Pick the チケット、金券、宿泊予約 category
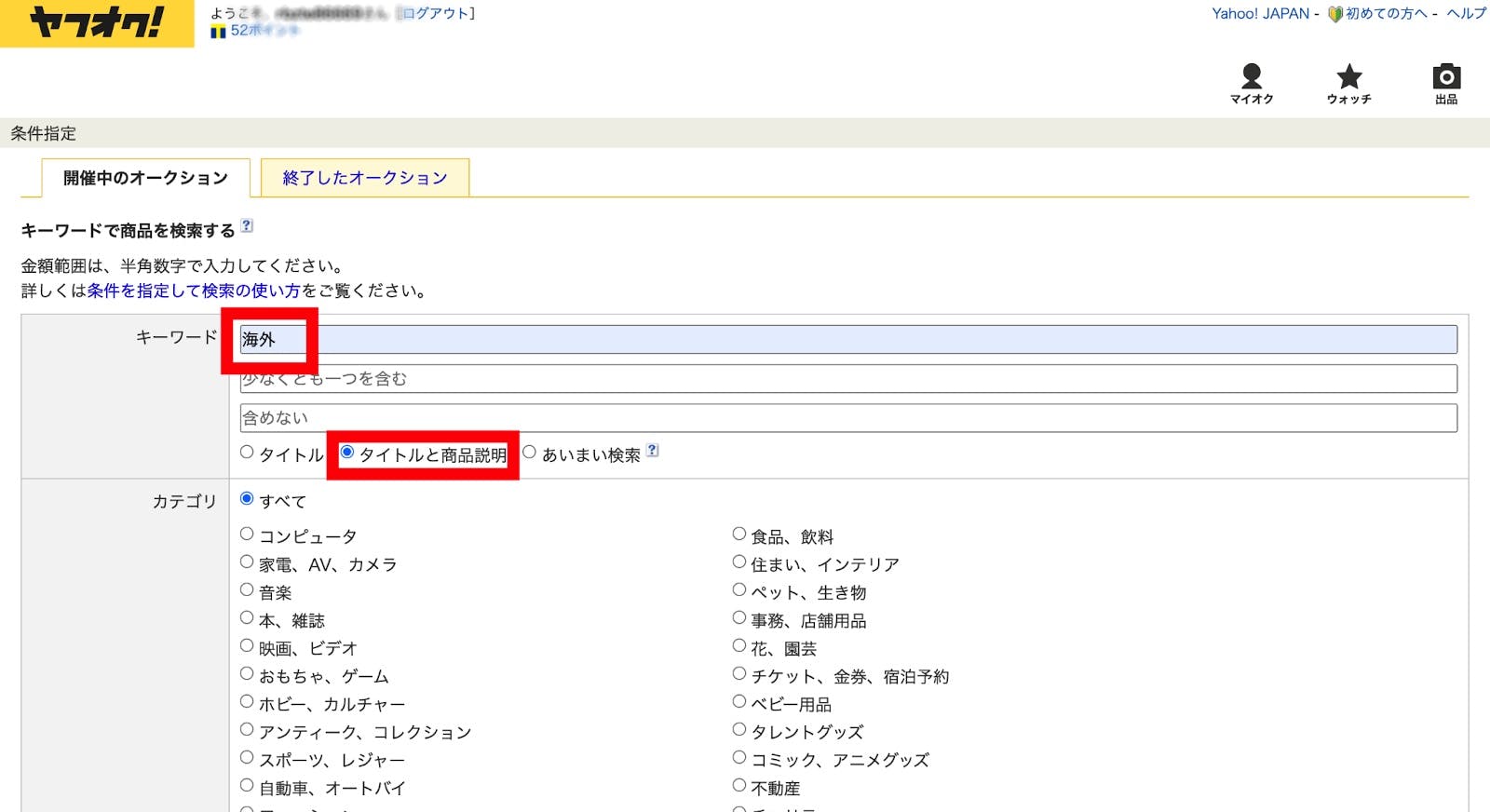This screenshot has width=1490, height=812. [739, 674]
